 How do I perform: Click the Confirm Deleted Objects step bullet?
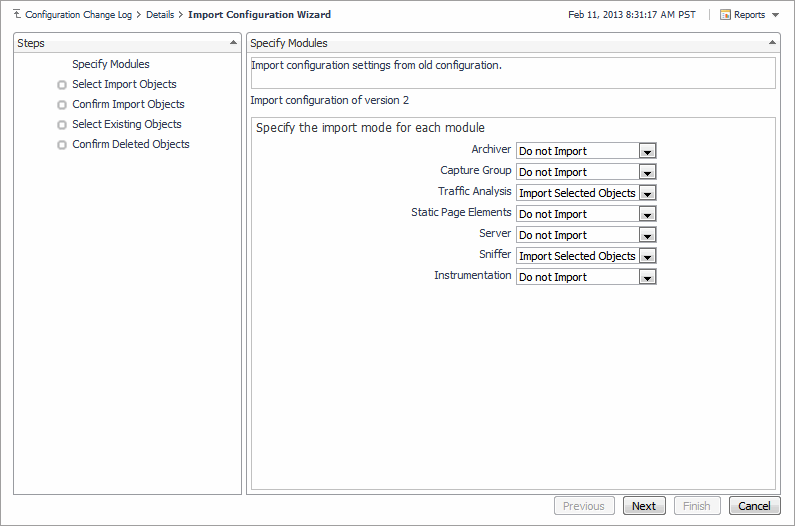click(62, 145)
